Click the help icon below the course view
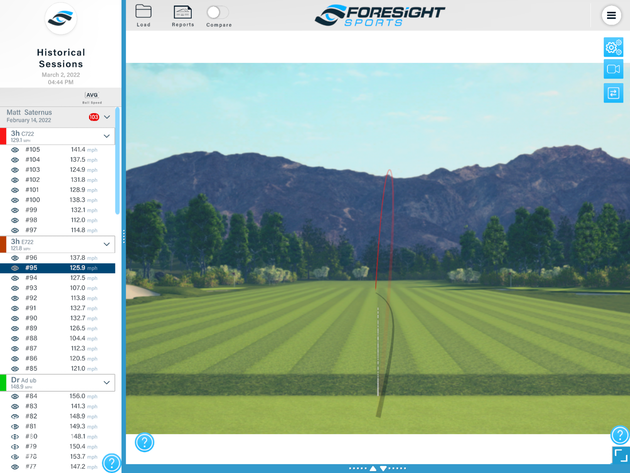The height and width of the screenshot is (473, 630). coord(145,442)
